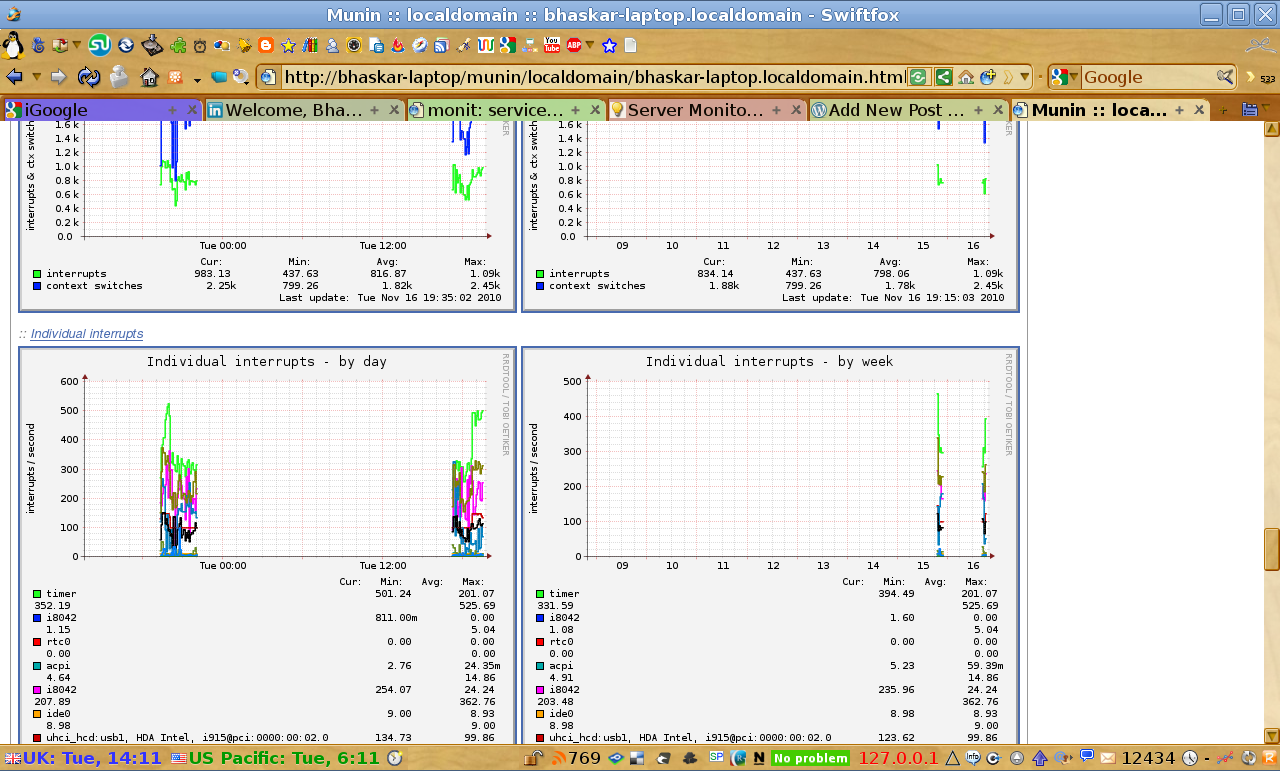Viewport: 1280px width, 771px height.
Task: Click the RSS feed bookmark icon
Action: pyautogui.click(x=440, y=45)
